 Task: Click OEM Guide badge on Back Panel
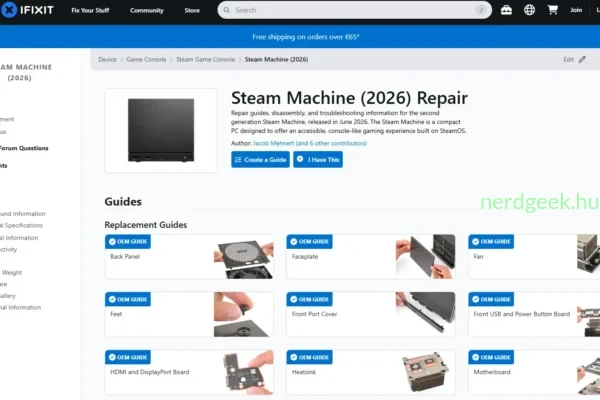128,242
